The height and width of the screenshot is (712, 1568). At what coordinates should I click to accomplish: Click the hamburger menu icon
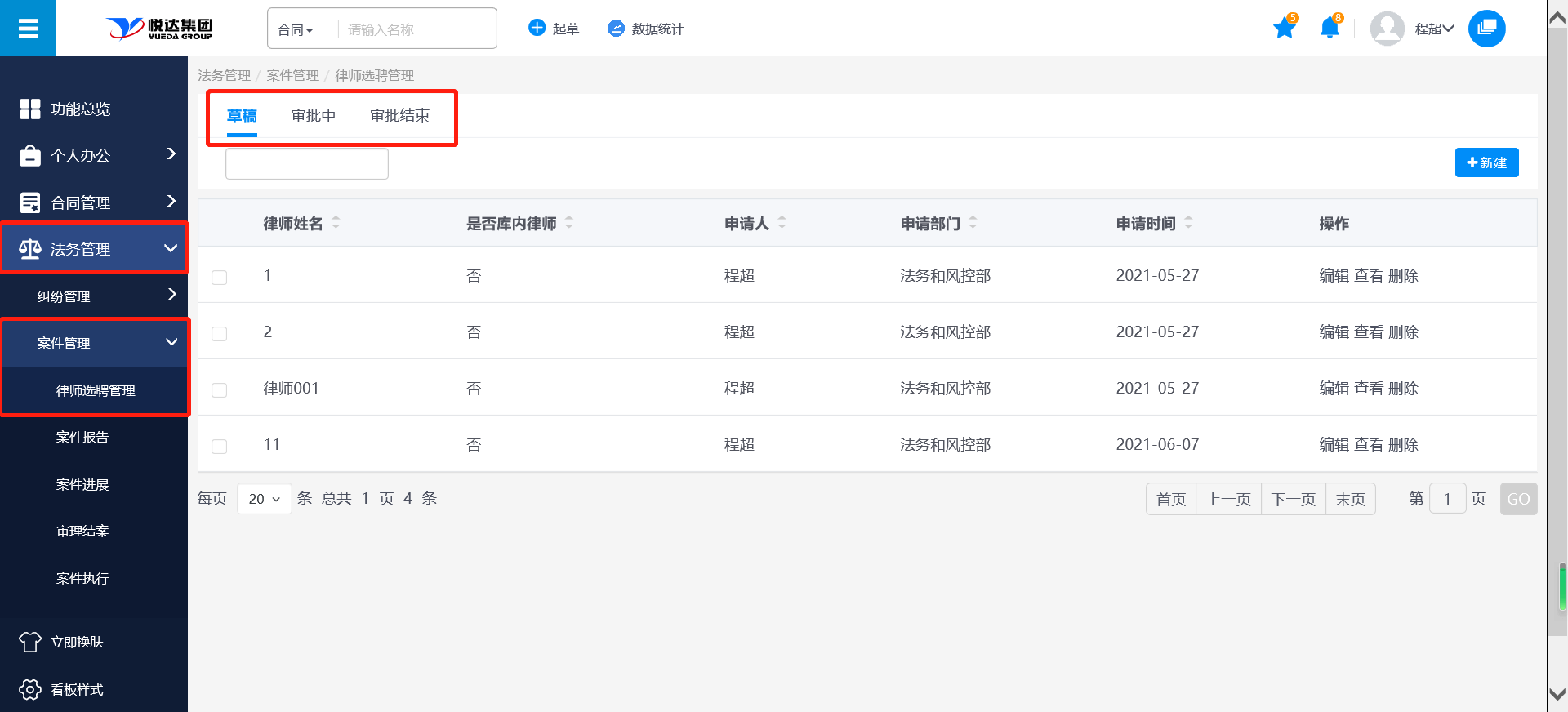(x=28, y=29)
